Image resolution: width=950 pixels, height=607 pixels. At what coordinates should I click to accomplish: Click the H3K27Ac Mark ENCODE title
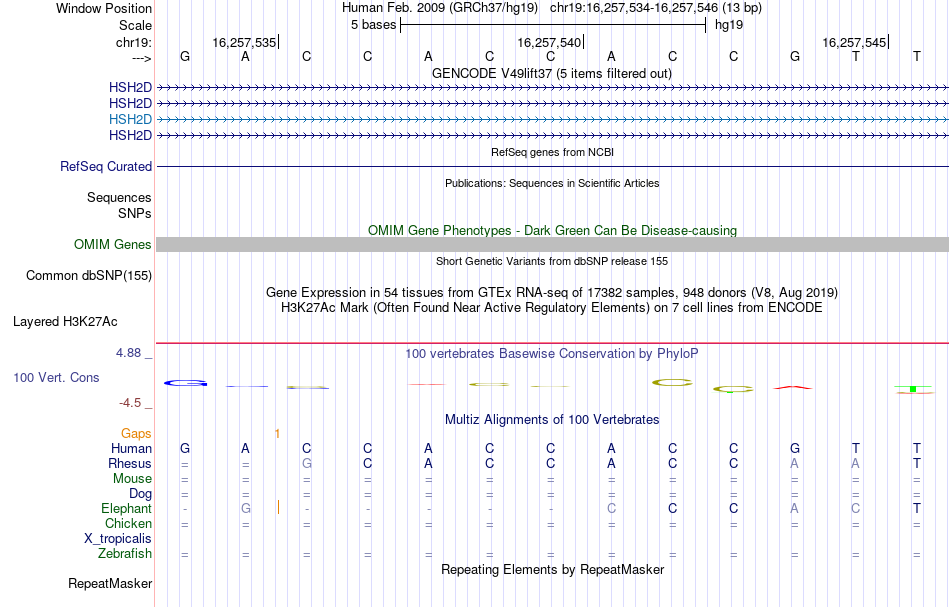pos(552,308)
